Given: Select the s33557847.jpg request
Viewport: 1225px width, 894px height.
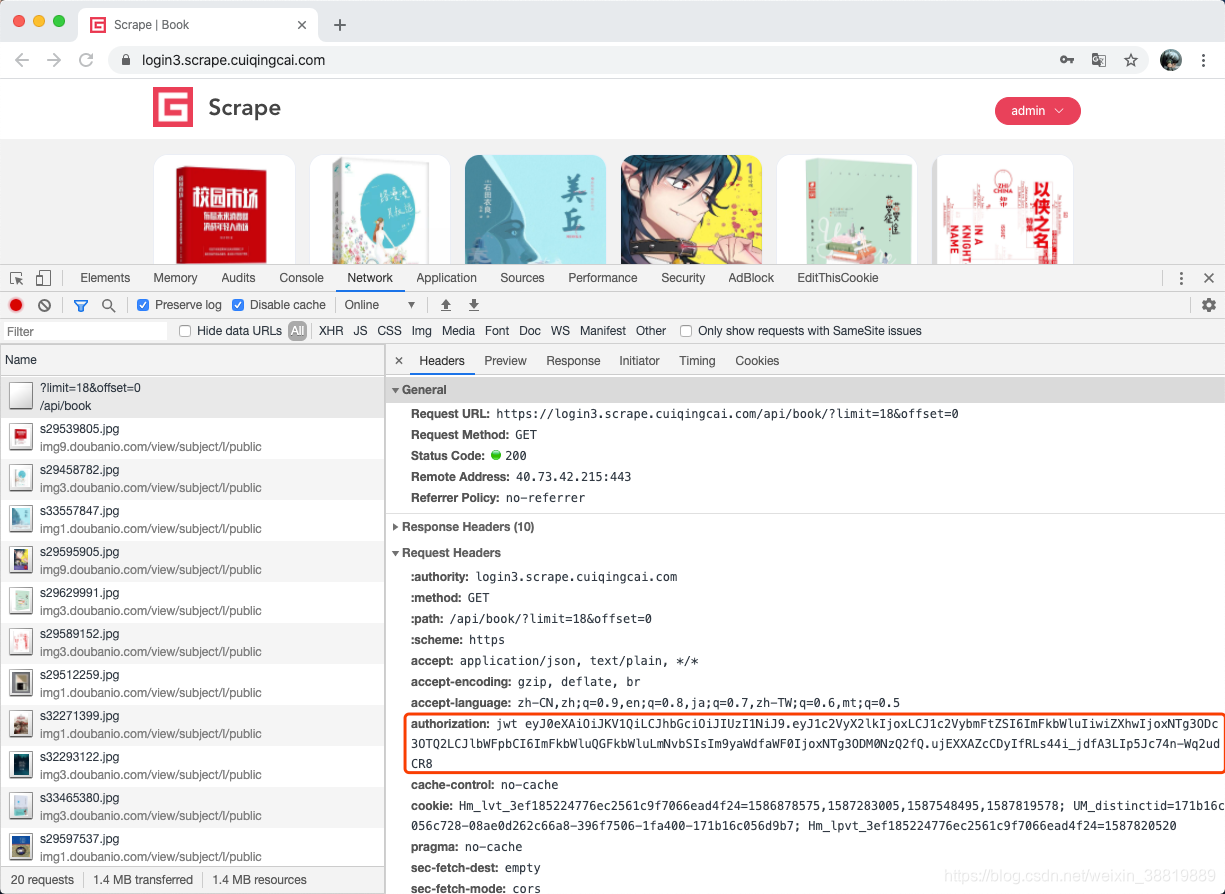Looking at the screenshot, I should coord(192,520).
